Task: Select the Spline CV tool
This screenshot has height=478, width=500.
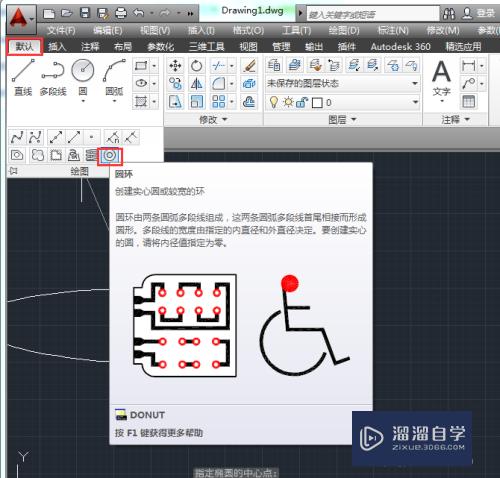Action: coord(35,137)
